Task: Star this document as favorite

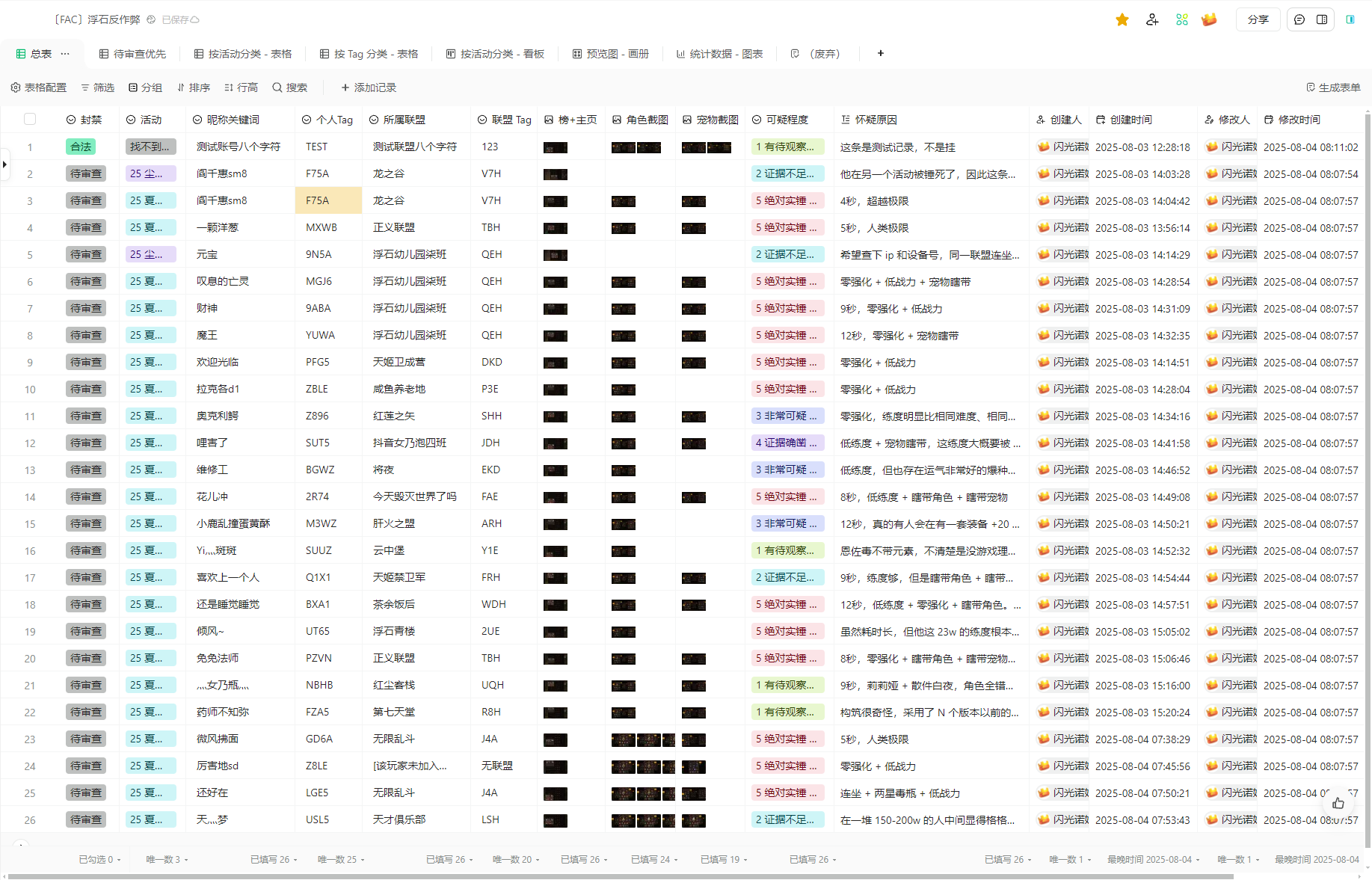Action: click(x=1122, y=20)
